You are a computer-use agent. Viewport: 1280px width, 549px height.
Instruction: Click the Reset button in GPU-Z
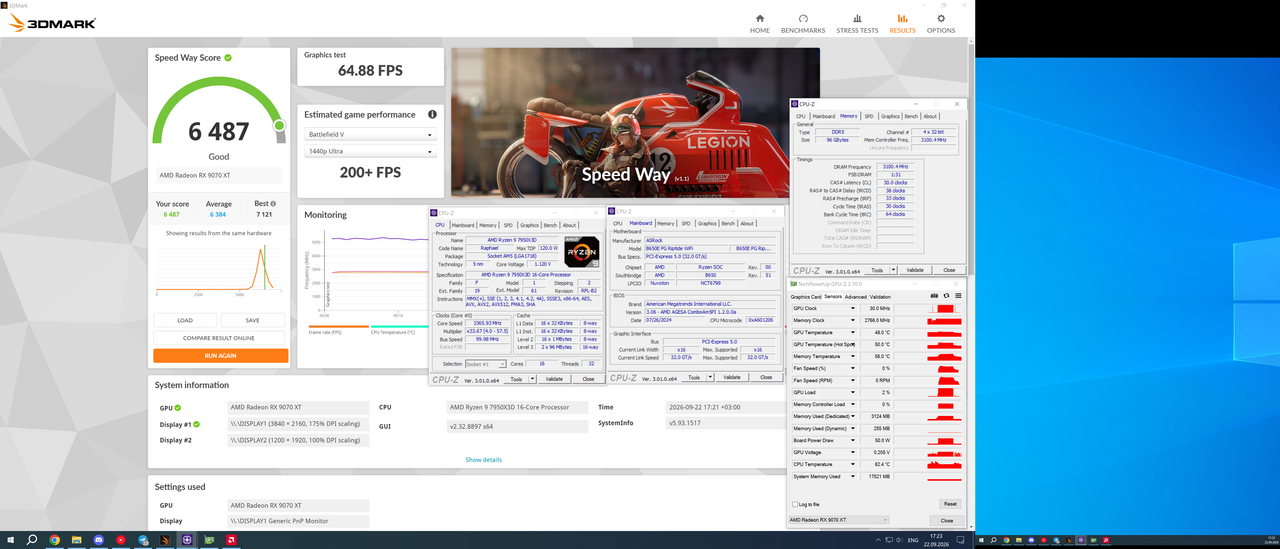coord(950,504)
